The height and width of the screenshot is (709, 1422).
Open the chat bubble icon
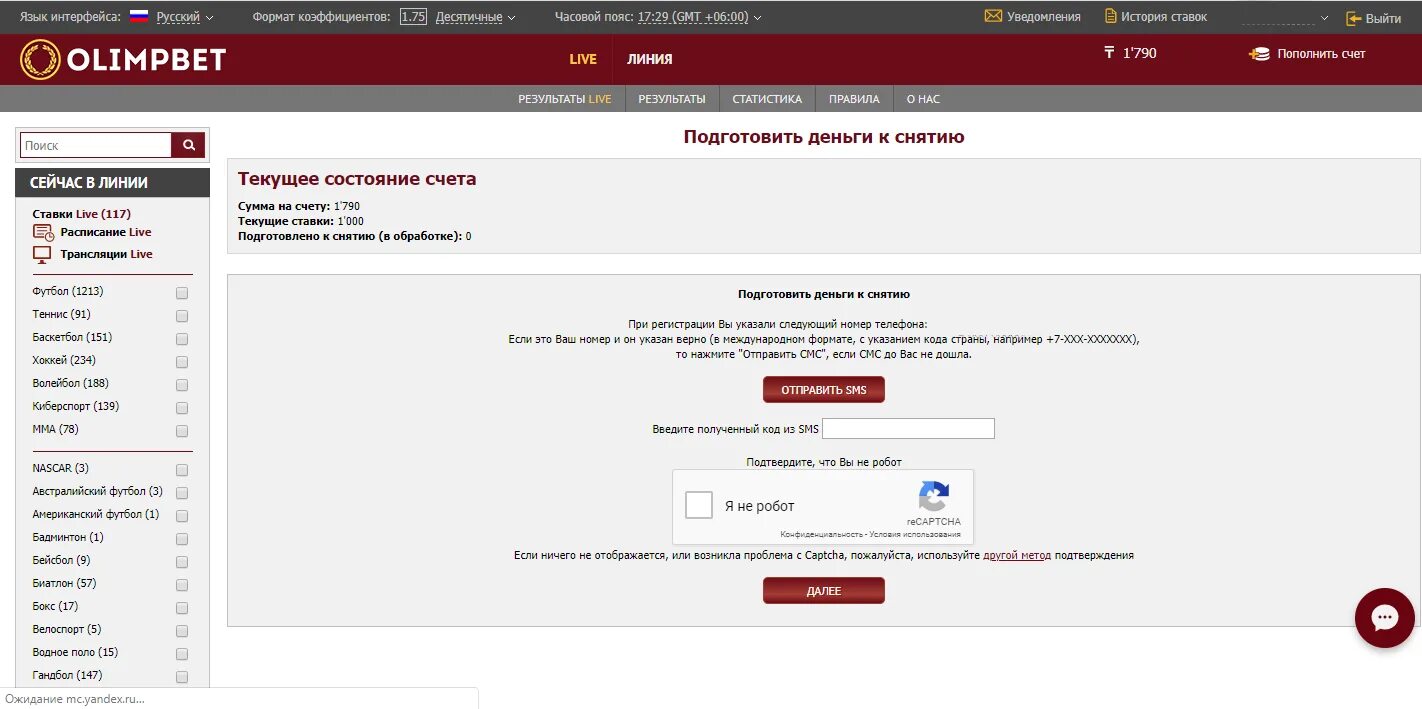(x=1384, y=618)
